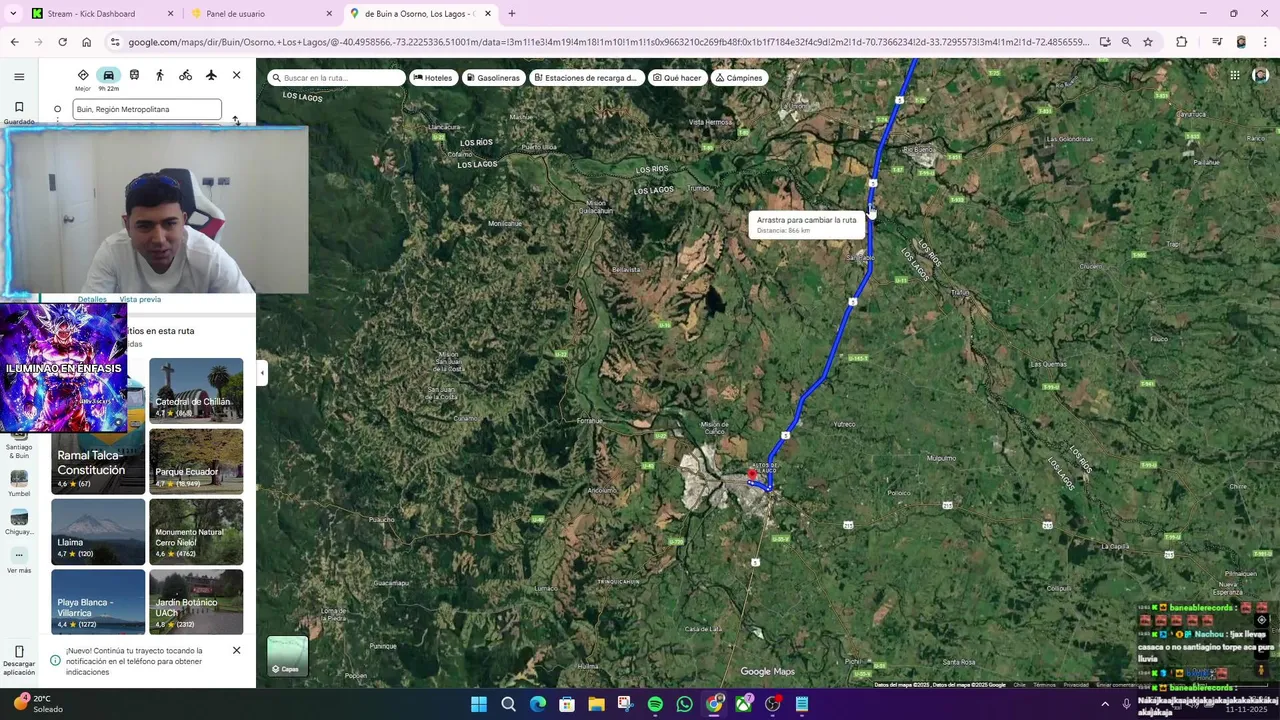Open the Capas layers switcher
The image size is (1280, 720).
click(x=288, y=657)
